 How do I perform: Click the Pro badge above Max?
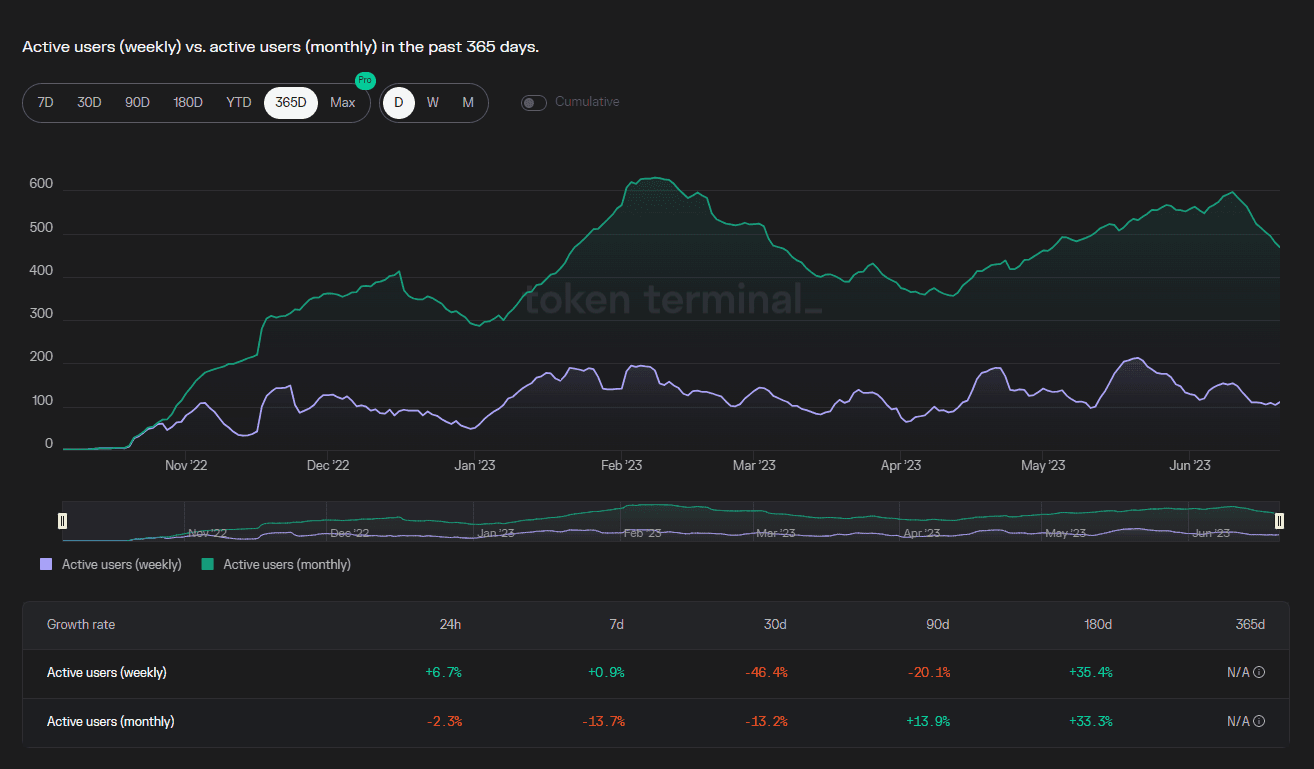(365, 80)
